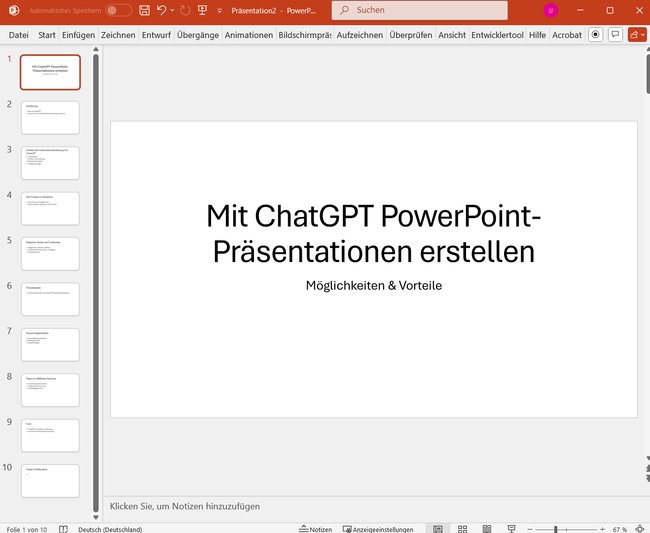Go to the Aufzeichnen tab
650x533 pixels.
[360, 35]
